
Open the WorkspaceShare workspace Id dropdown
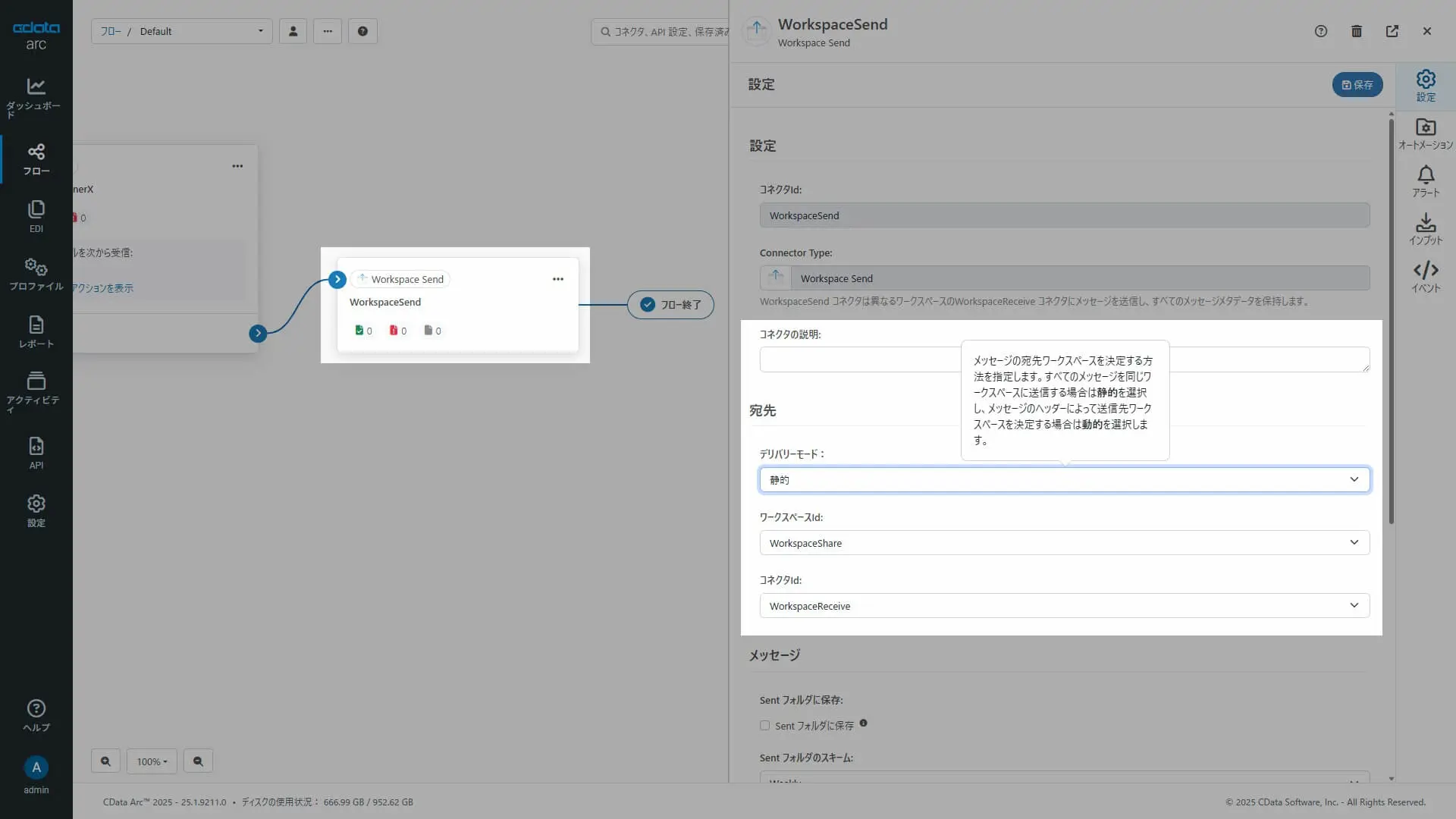[1064, 543]
